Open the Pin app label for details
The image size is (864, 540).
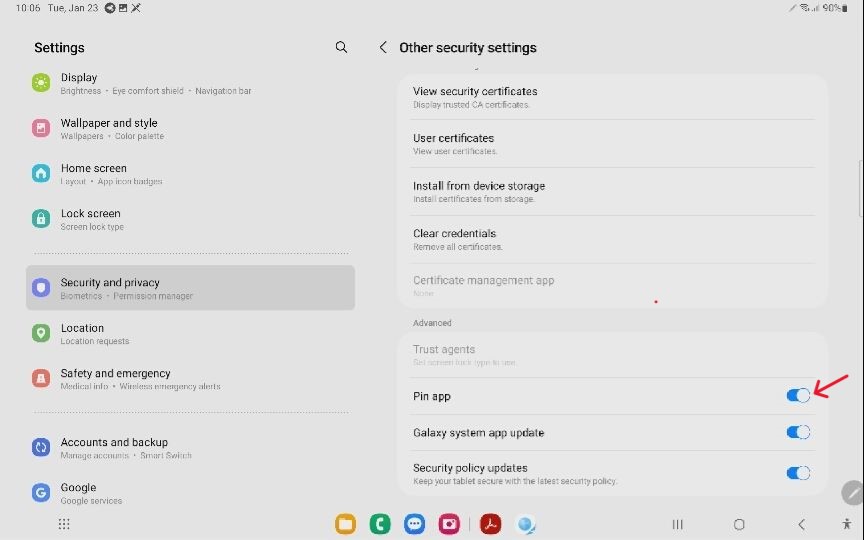click(x=431, y=396)
